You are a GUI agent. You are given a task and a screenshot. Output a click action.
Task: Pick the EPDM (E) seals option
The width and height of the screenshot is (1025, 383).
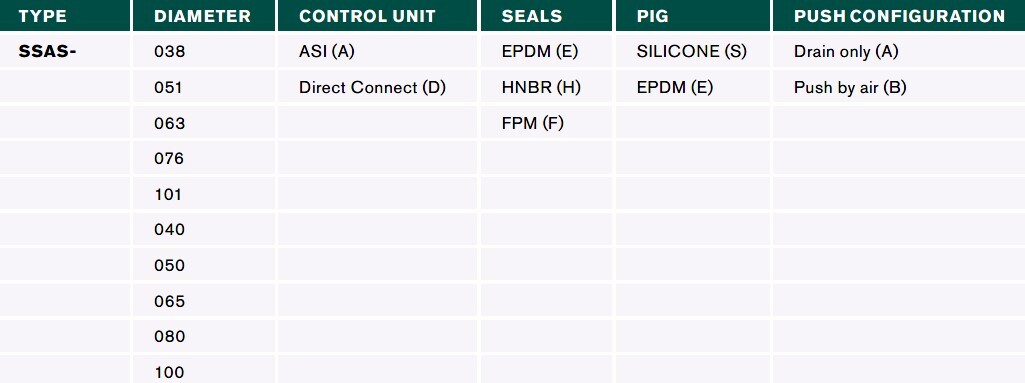540,52
